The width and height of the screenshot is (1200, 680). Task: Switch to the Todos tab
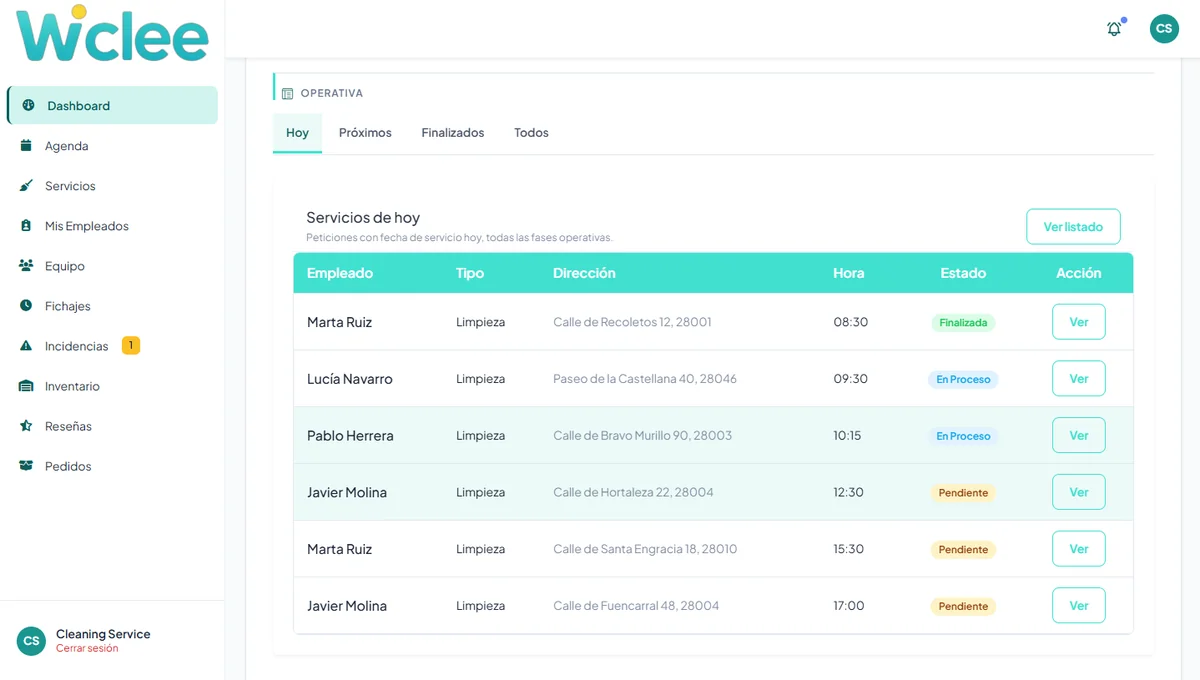tap(531, 132)
